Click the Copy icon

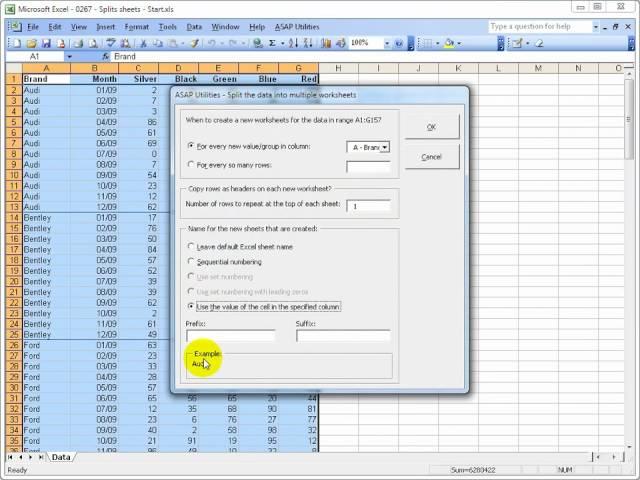[158, 43]
